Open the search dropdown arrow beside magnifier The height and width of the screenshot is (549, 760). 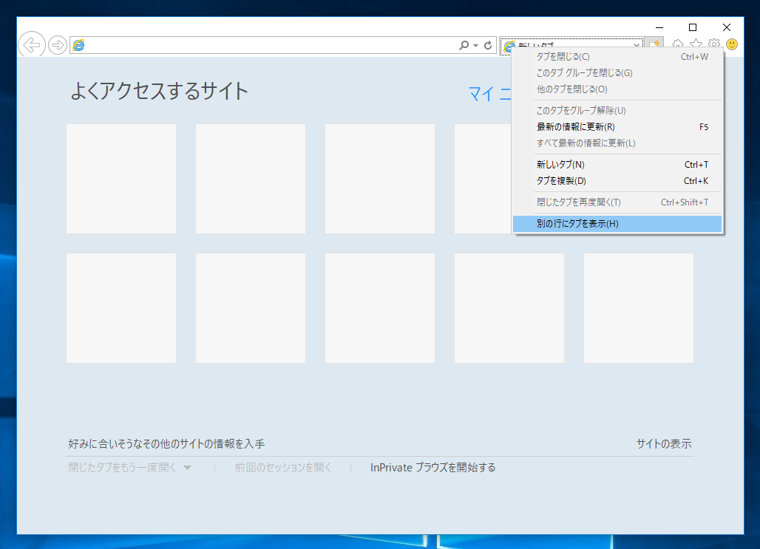(x=476, y=46)
